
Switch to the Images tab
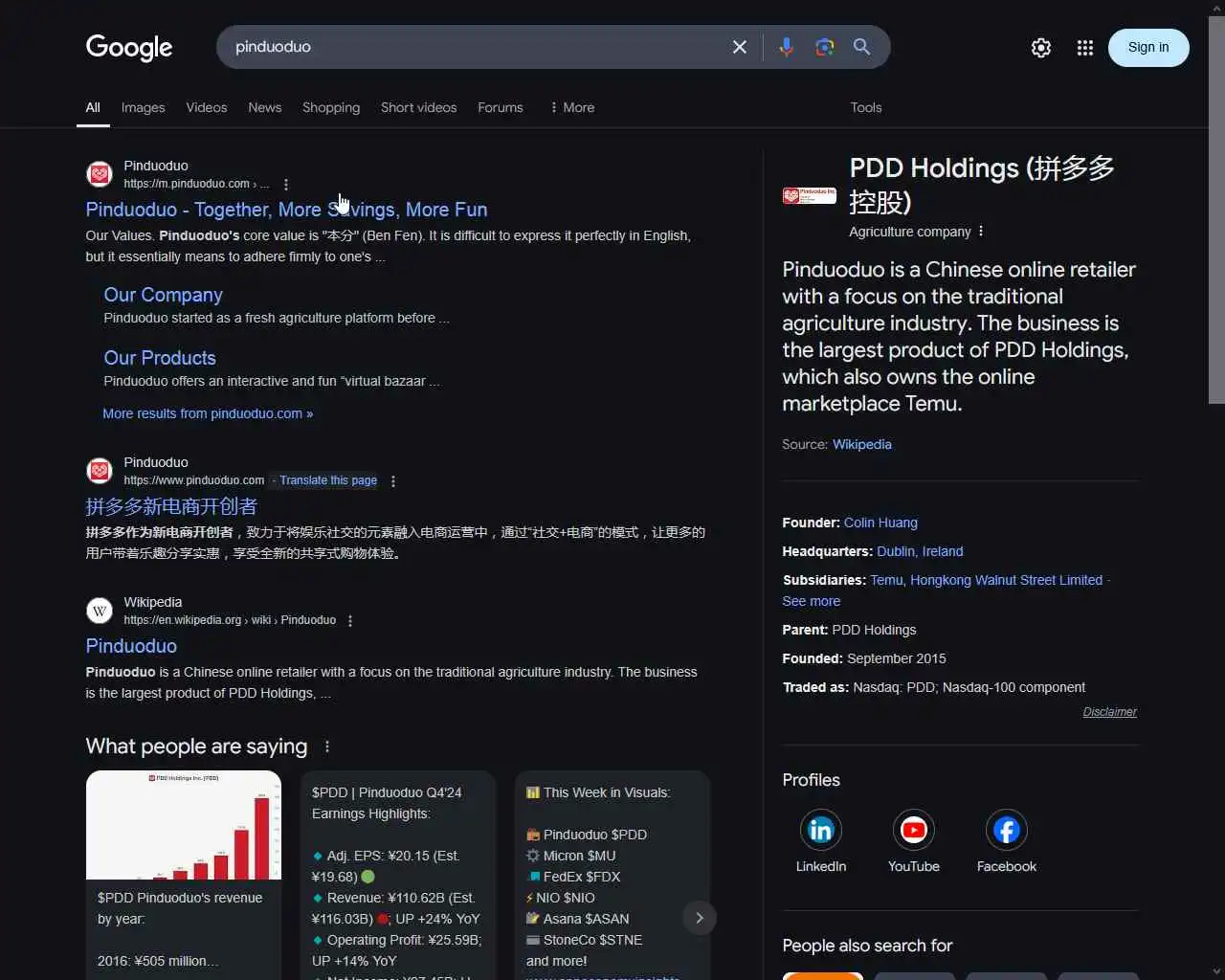click(144, 107)
